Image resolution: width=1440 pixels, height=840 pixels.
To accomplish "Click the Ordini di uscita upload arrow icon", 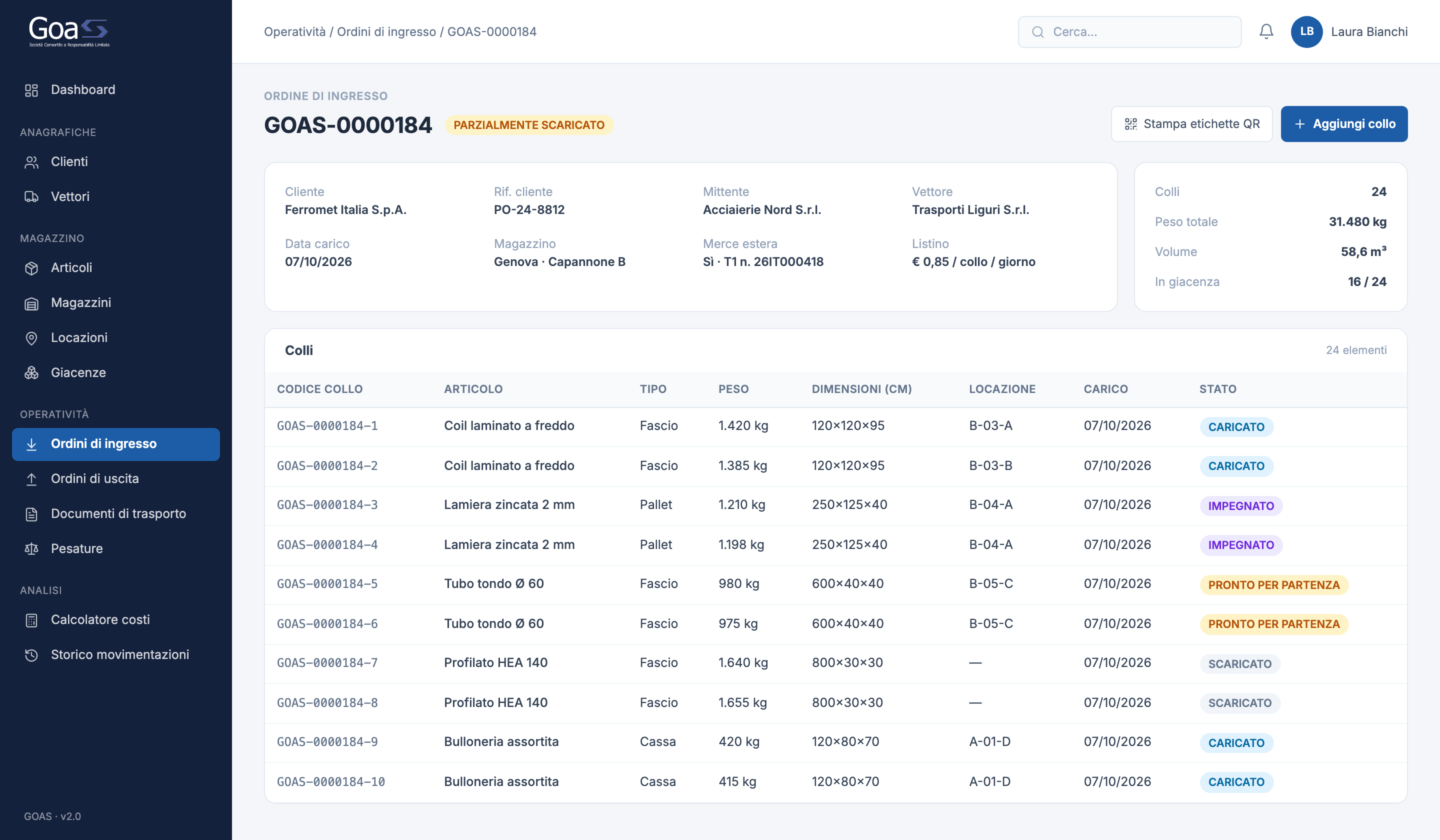I will click(31, 479).
